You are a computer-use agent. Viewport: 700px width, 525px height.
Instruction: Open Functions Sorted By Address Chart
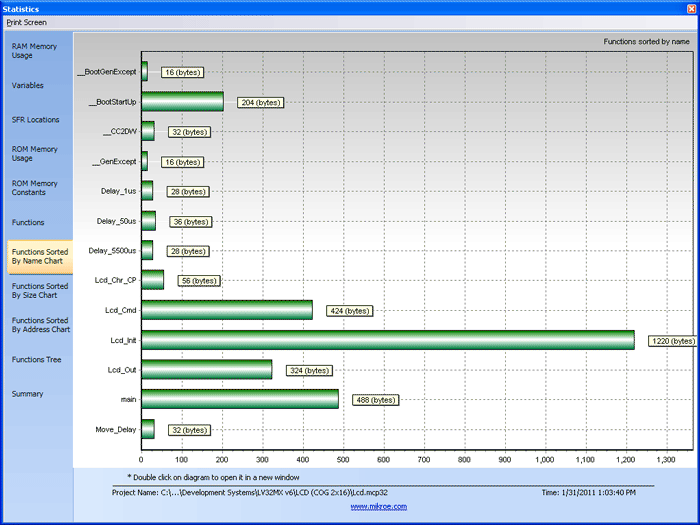(41, 325)
